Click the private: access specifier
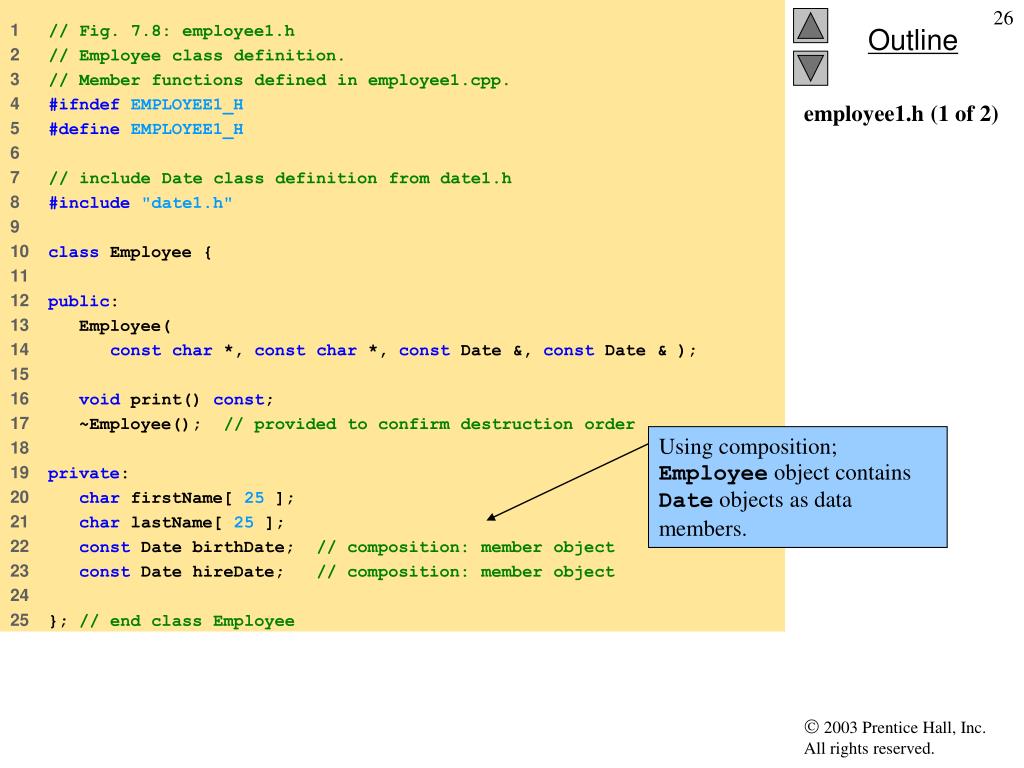Image resolution: width=1024 pixels, height=768 pixels. [x=88, y=473]
